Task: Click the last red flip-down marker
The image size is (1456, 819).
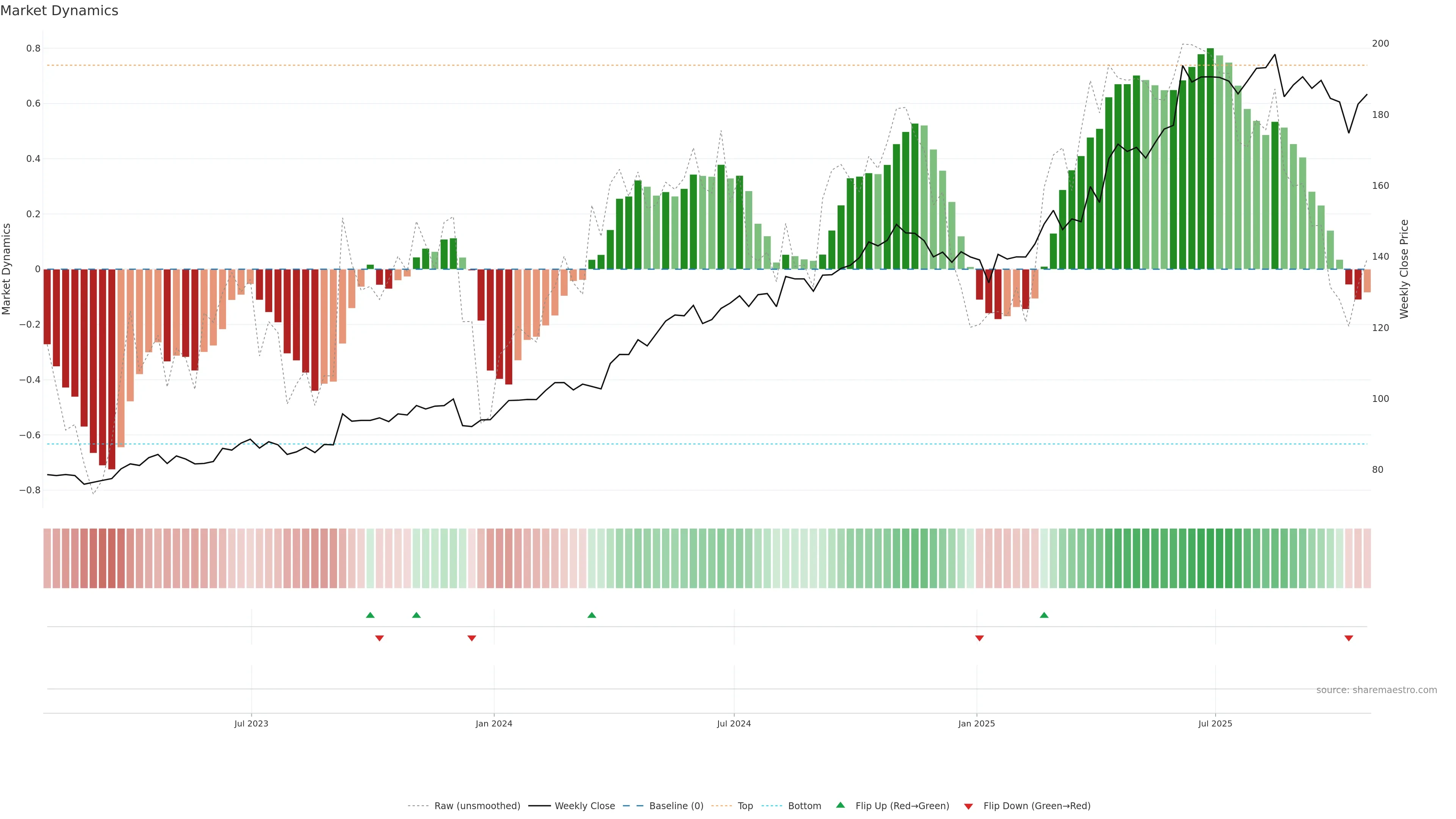Action: point(1349,638)
